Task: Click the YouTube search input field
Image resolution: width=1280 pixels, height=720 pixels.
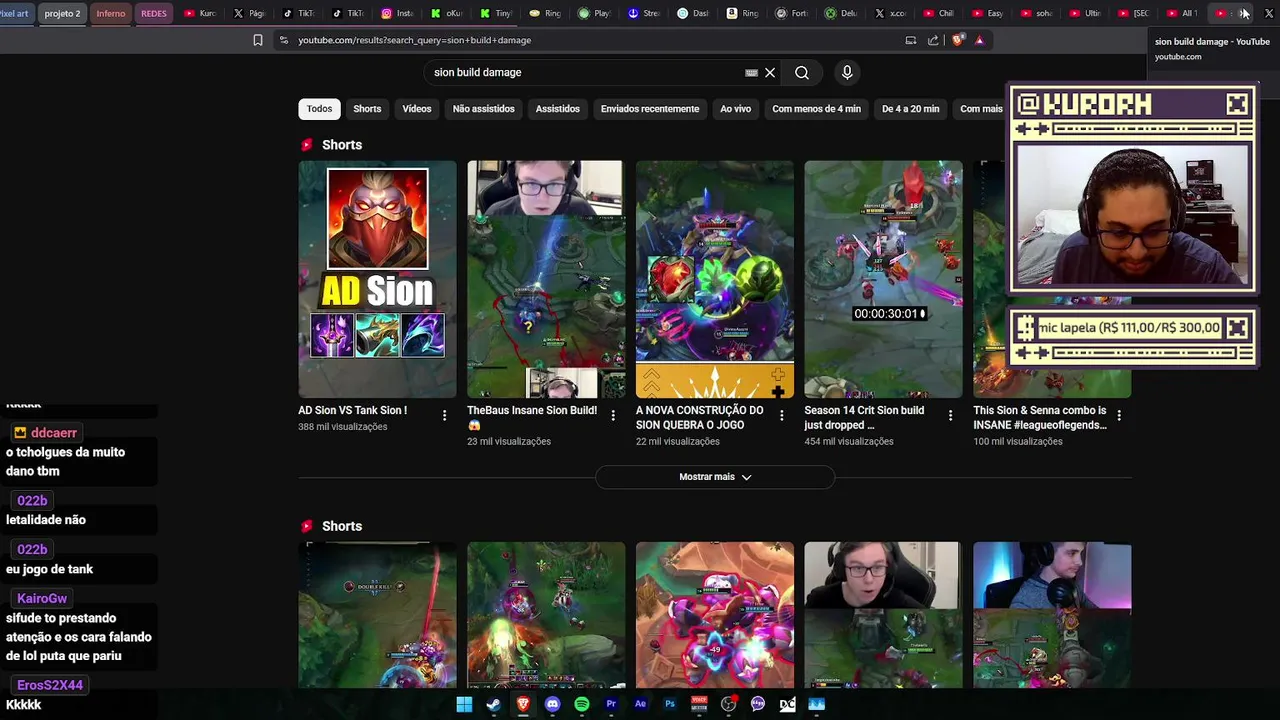Action: [x=585, y=72]
